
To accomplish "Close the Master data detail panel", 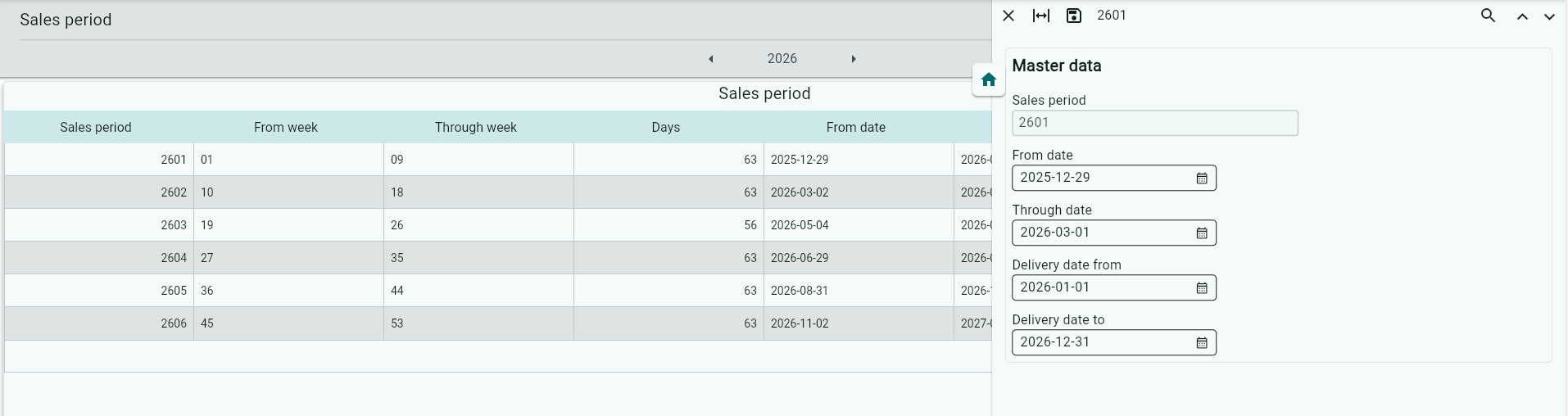I will pyautogui.click(x=1008, y=16).
